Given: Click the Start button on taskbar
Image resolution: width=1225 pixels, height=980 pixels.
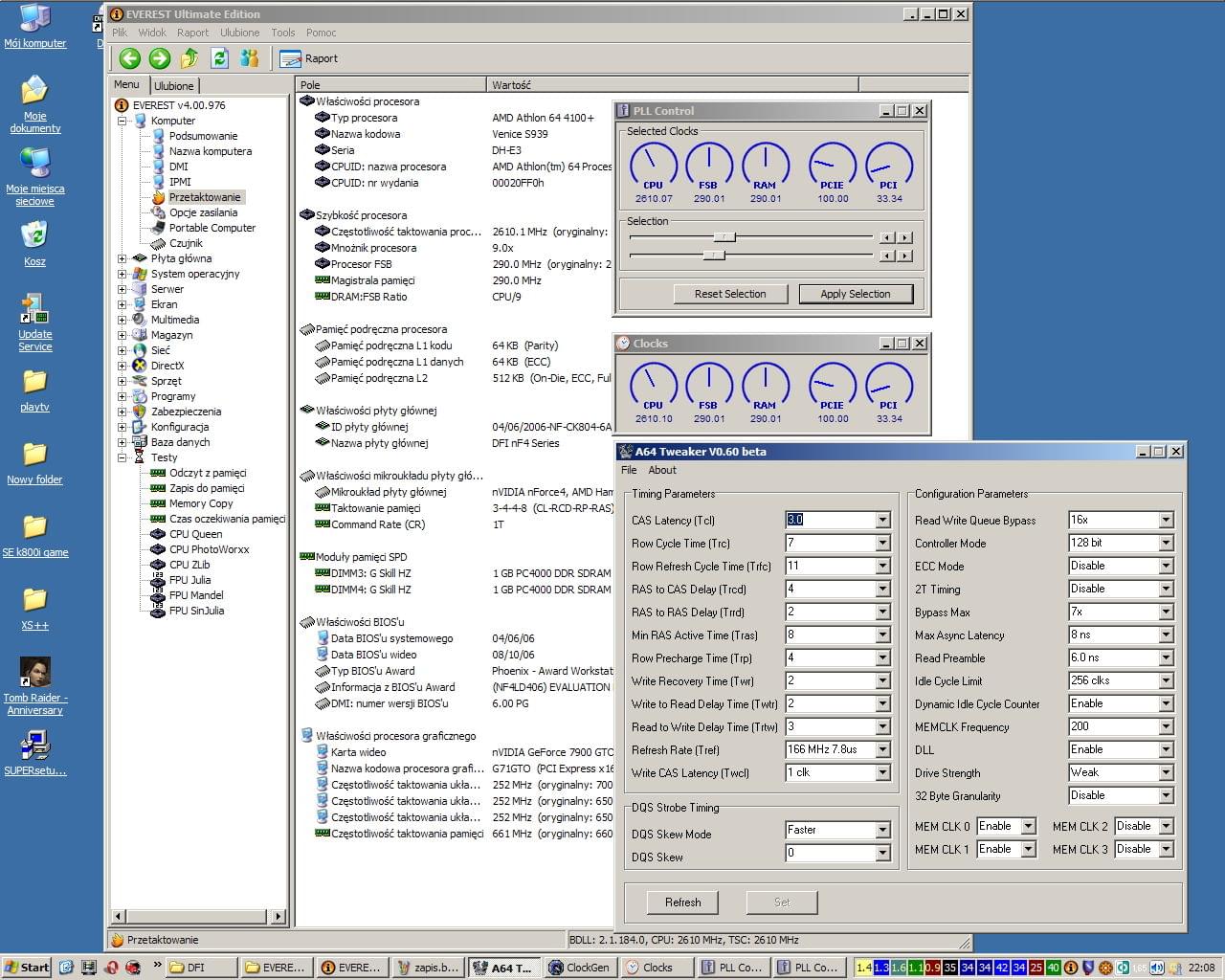Looking at the screenshot, I should pyautogui.click(x=27, y=968).
